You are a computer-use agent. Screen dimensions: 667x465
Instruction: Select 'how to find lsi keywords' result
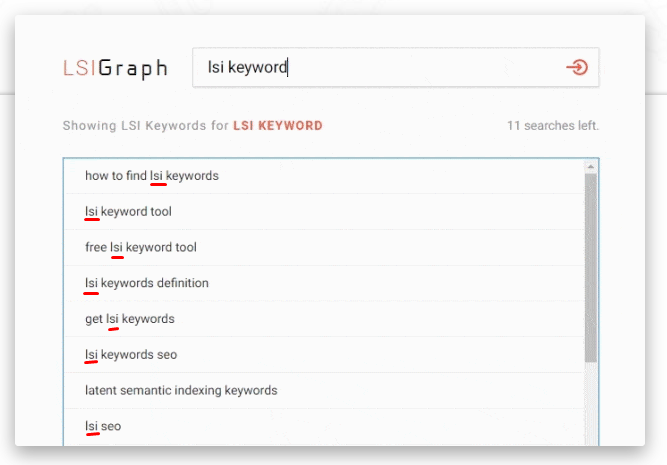click(x=152, y=176)
